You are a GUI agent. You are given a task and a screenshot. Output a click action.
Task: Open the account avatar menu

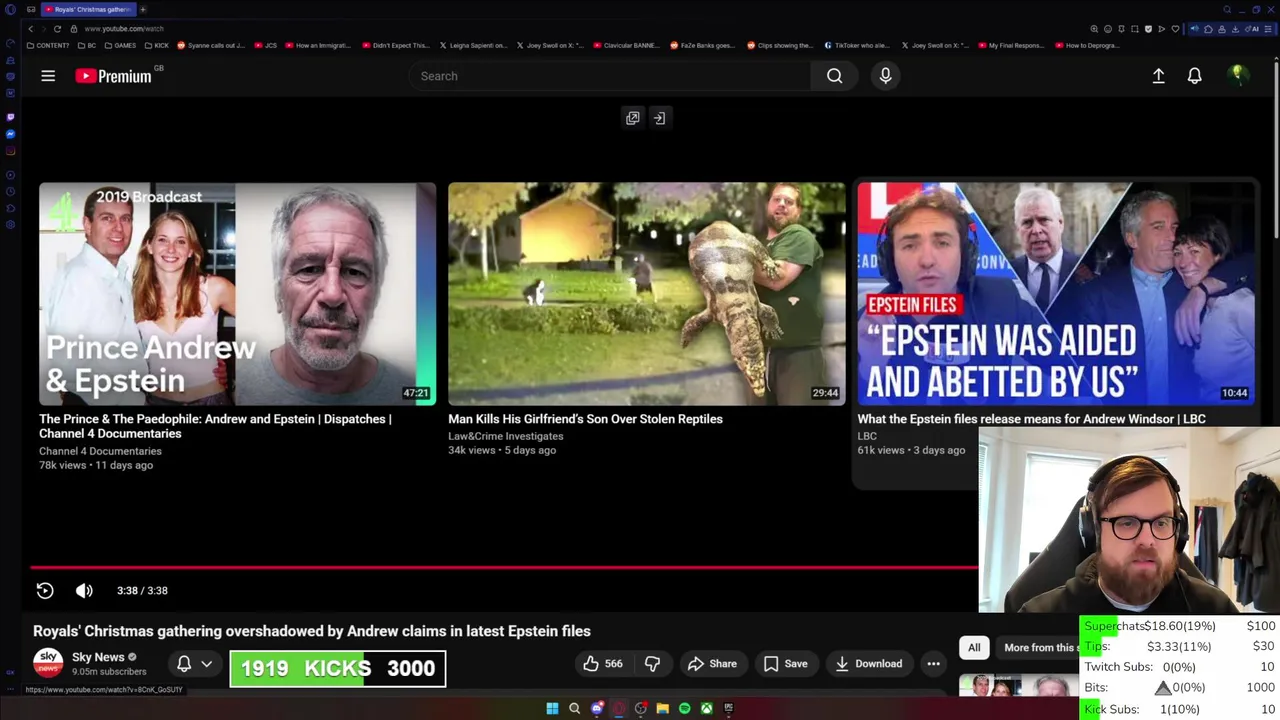(x=1237, y=76)
